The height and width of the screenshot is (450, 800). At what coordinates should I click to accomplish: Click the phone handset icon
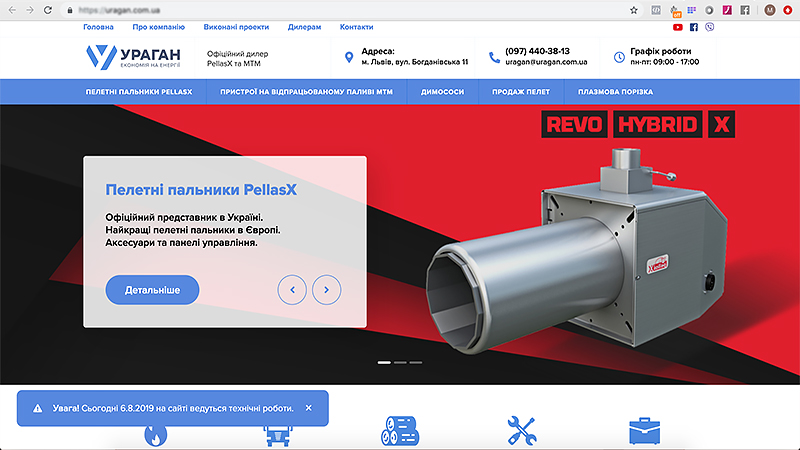pos(494,57)
